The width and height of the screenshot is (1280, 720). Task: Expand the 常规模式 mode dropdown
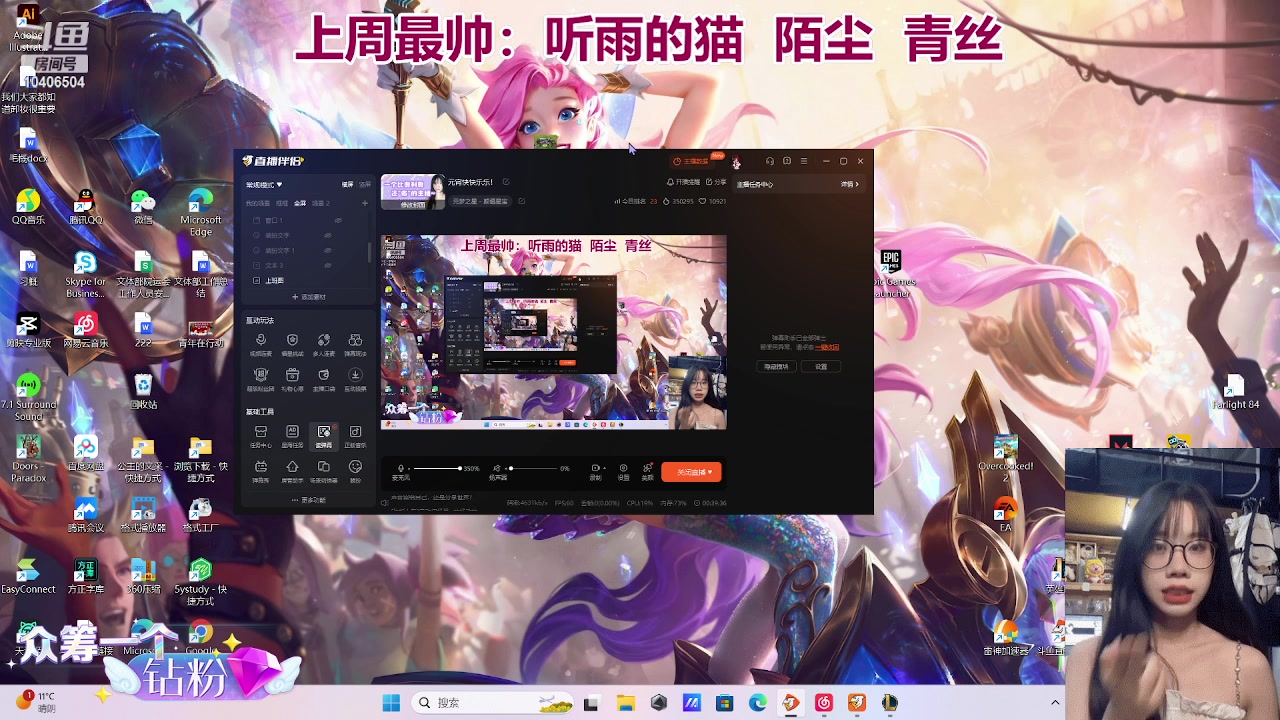264,185
